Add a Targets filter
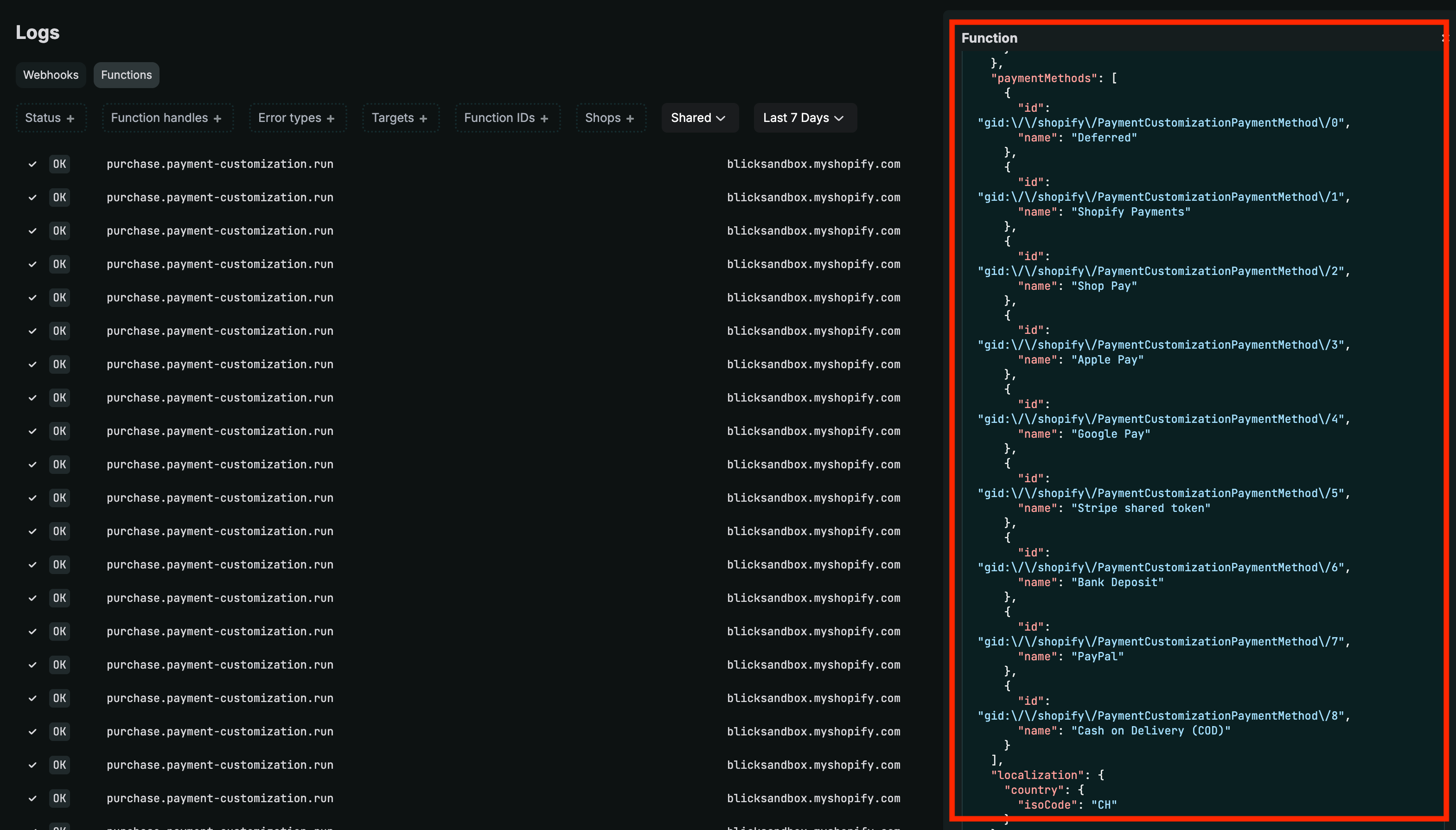 [x=400, y=118]
